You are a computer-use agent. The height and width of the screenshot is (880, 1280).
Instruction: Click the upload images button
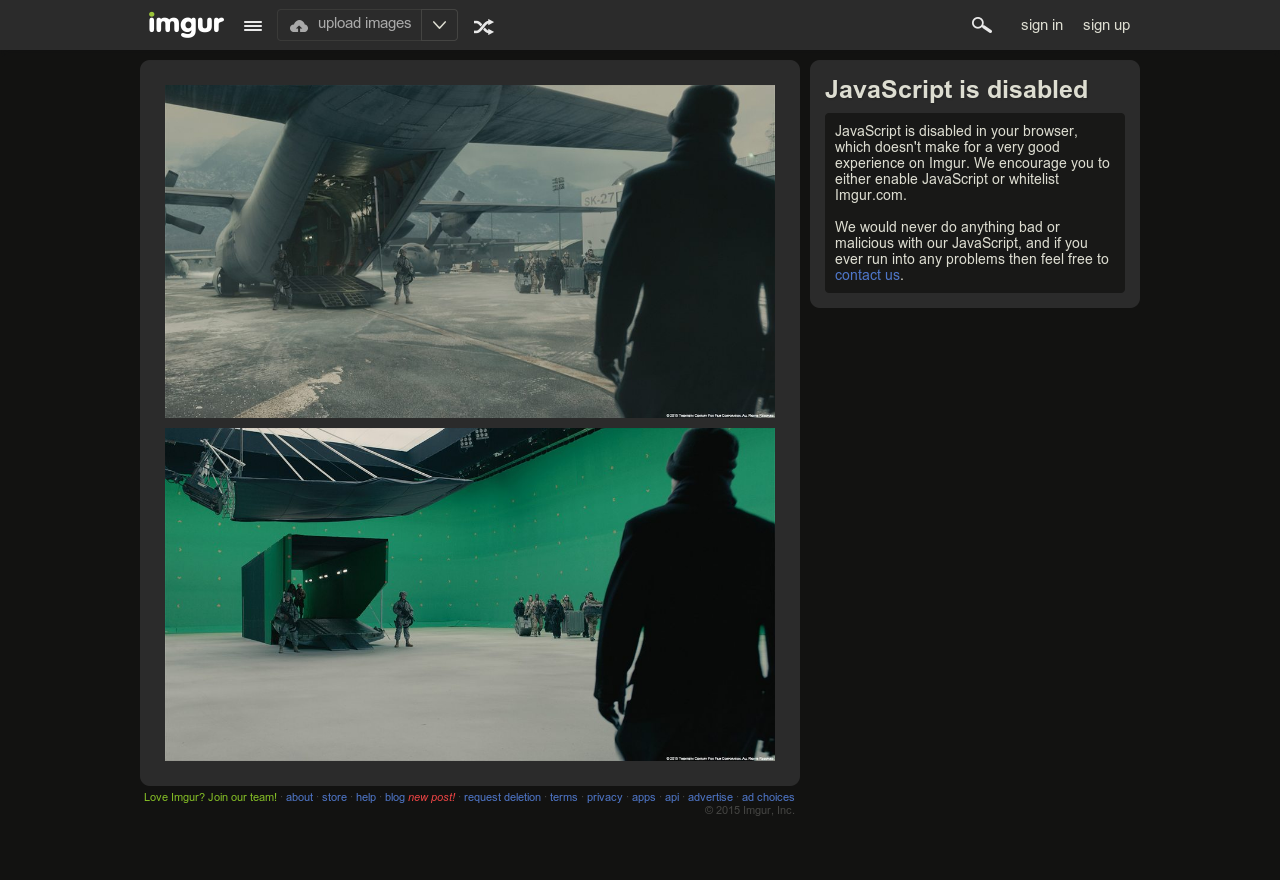(x=350, y=25)
